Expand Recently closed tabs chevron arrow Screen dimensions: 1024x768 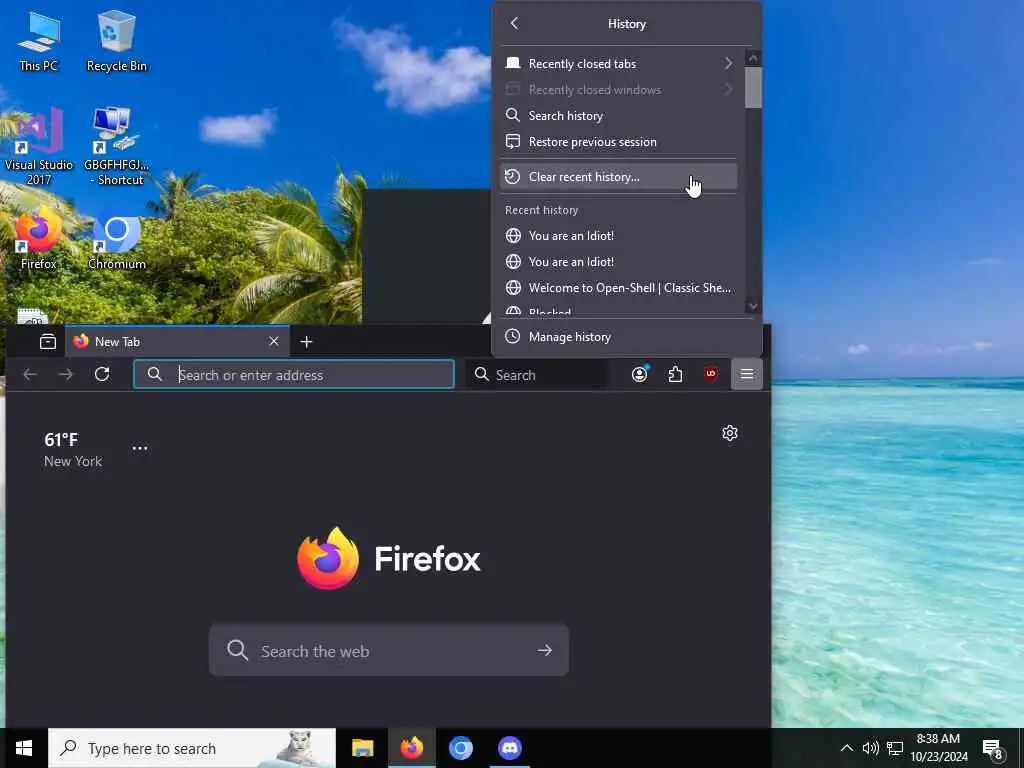pos(728,63)
